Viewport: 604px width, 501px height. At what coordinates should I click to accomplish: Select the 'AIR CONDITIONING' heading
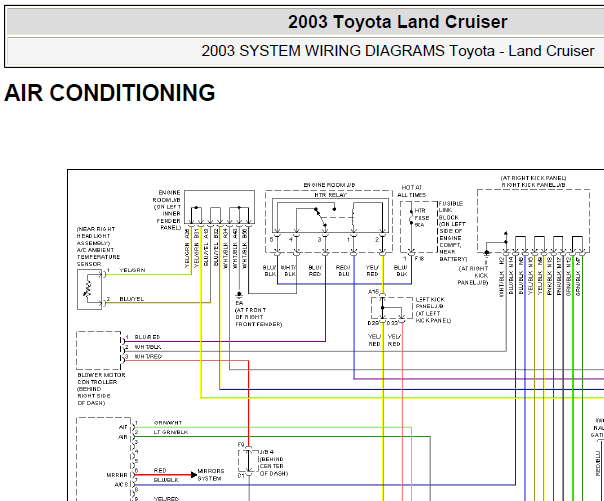[110, 93]
